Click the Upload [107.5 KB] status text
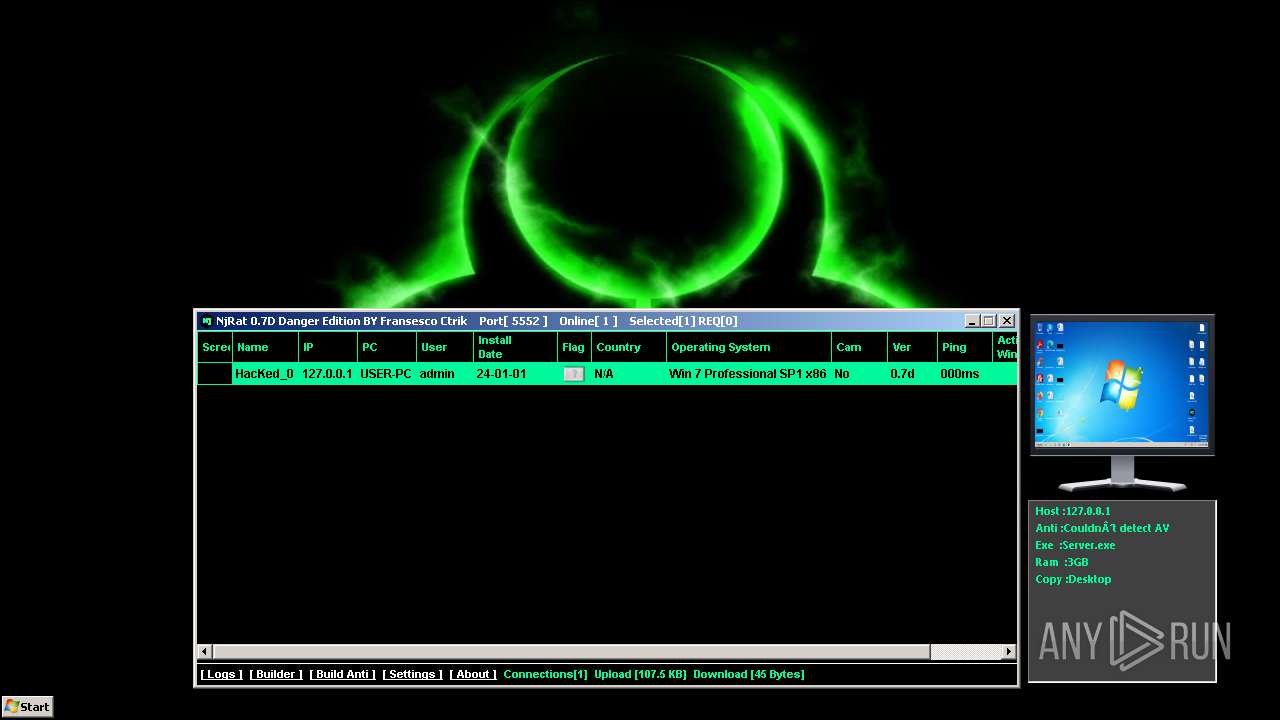Image resolution: width=1280 pixels, height=720 pixels. (x=640, y=674)
